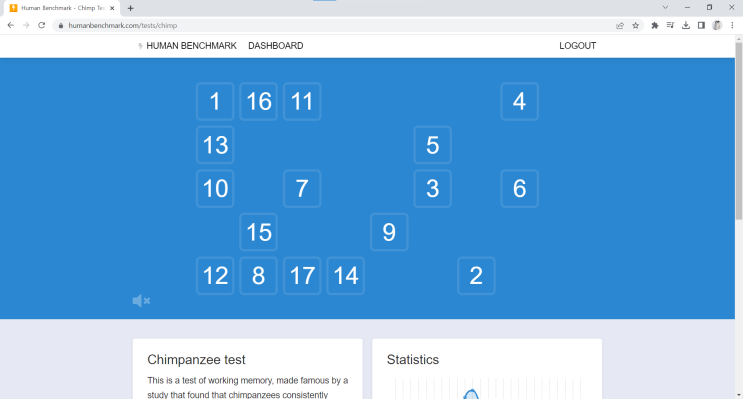This screenshot has width=743, height=399.
Task: Open the browser downloads icon
Action: pyautogui.click(x=686, y=26)
